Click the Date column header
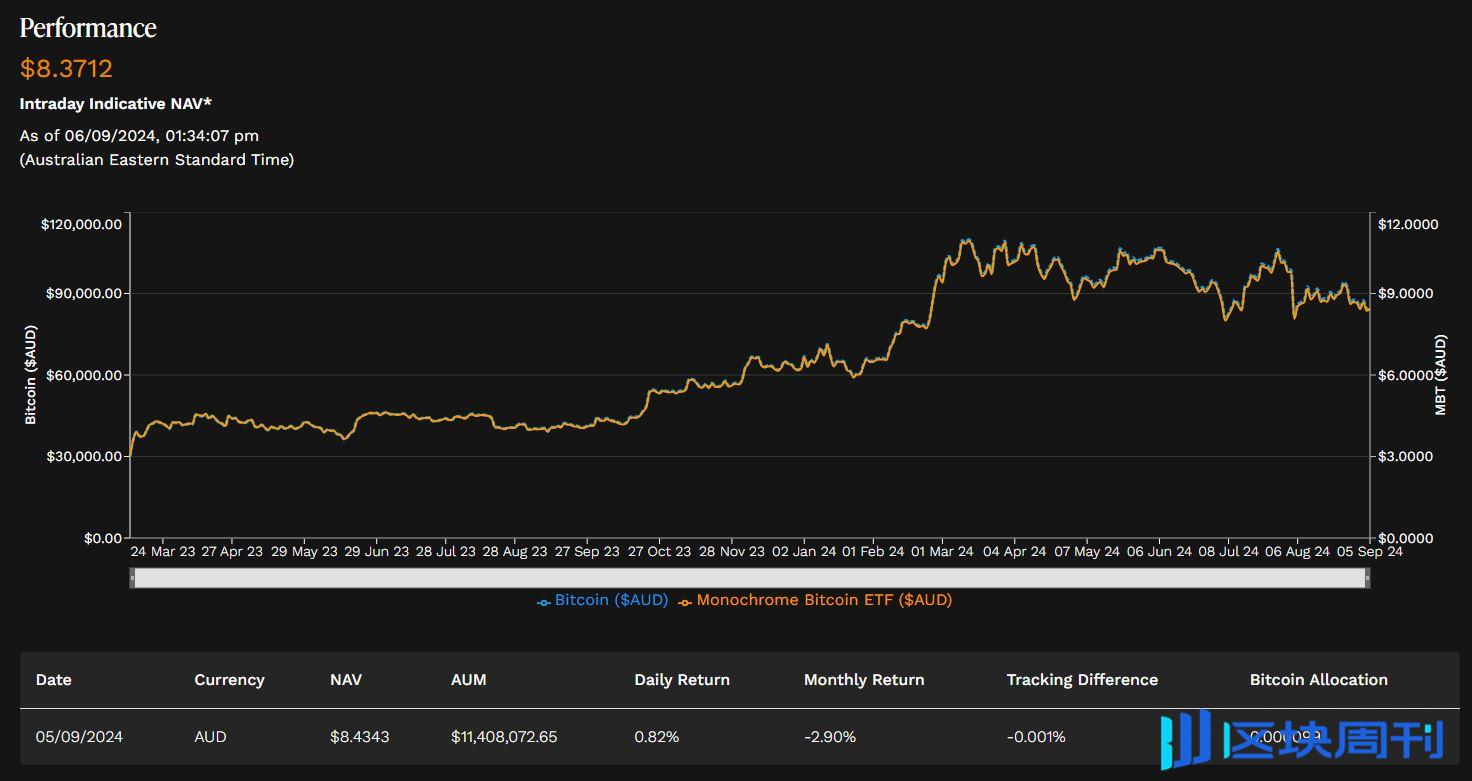Viewport: 1472px width, 781px height. pyautogui.click(x=54, y=680)
